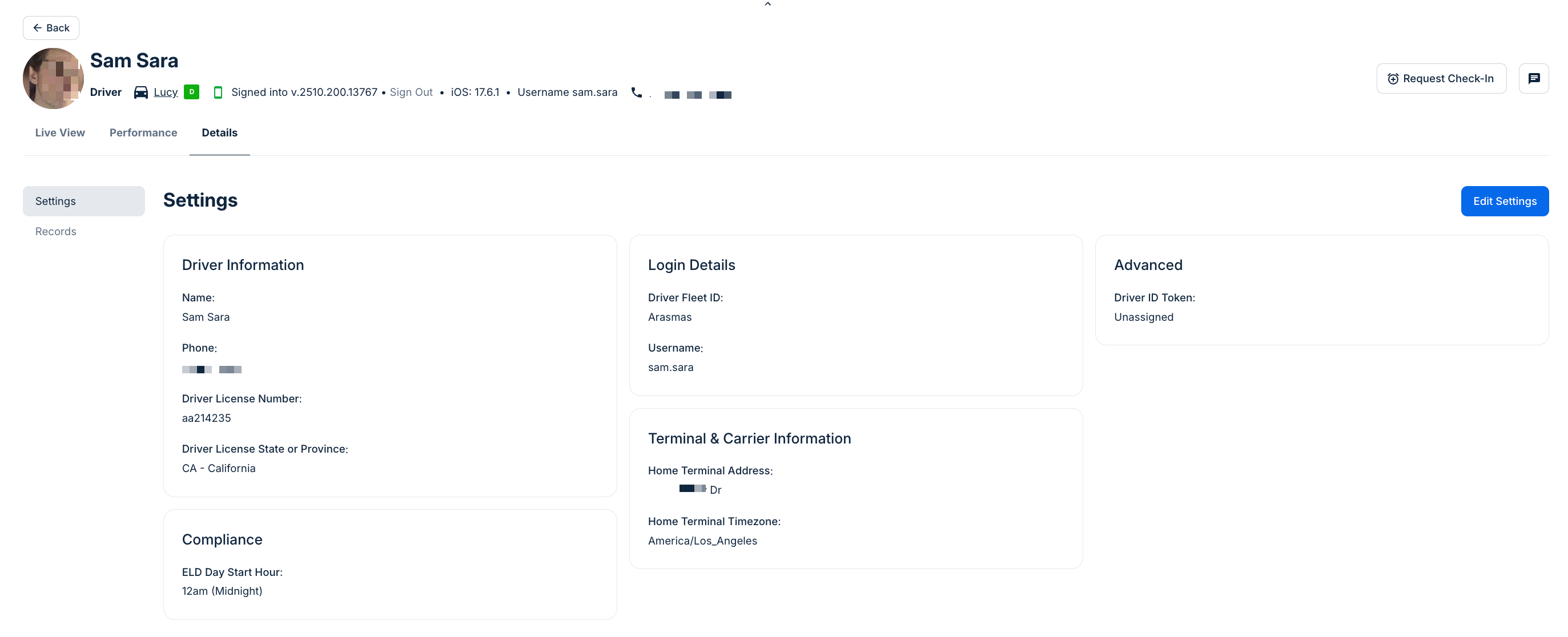Click the Edit Settings button

click(1503, 201)
